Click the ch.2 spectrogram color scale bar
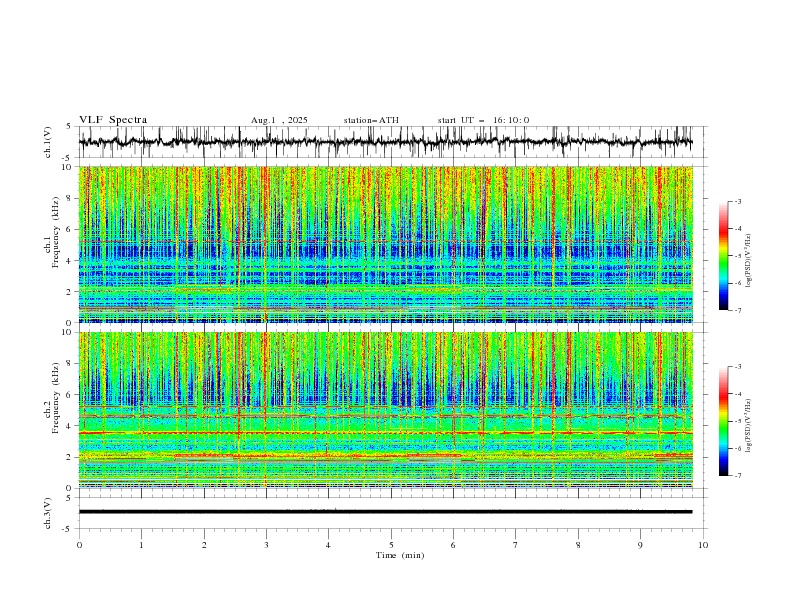This screenshot has width=792, height=612. click(x=723, y=421)
